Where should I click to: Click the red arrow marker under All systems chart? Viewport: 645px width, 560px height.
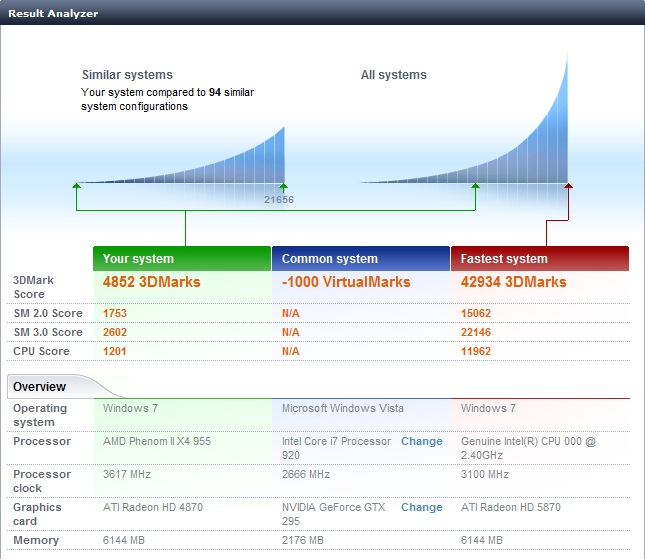point(569,186)
